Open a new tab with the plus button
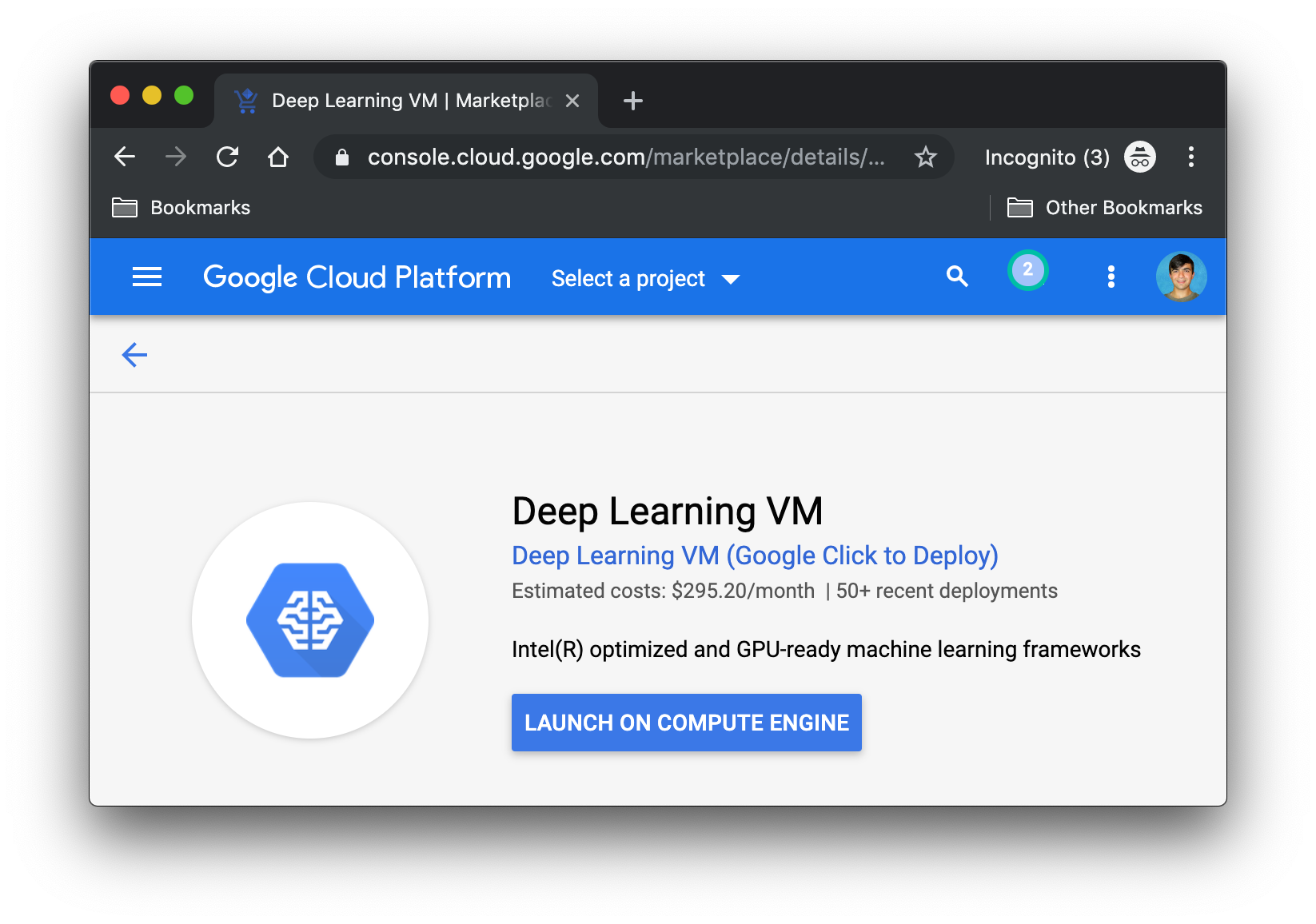The height and width of the screenshot is (924, 1316). [633, 101]
